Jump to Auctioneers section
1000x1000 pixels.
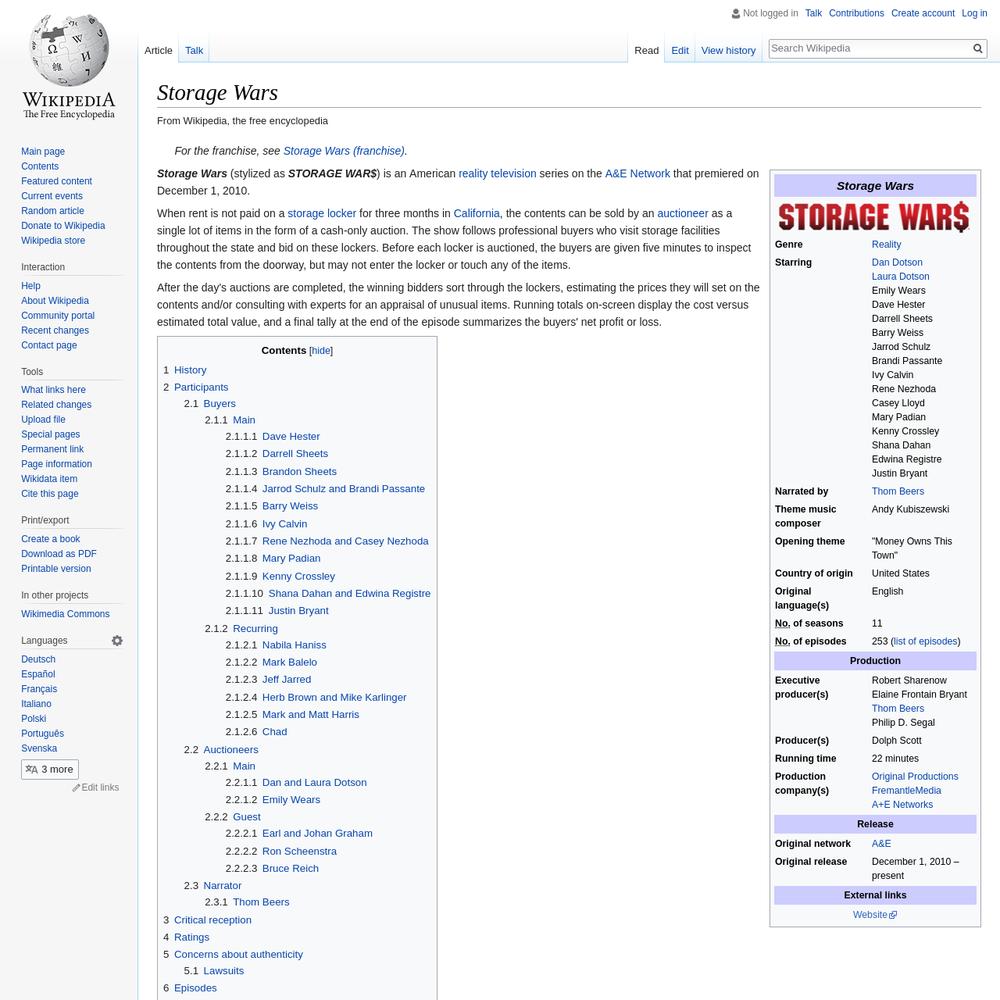(x=231, y=749)
